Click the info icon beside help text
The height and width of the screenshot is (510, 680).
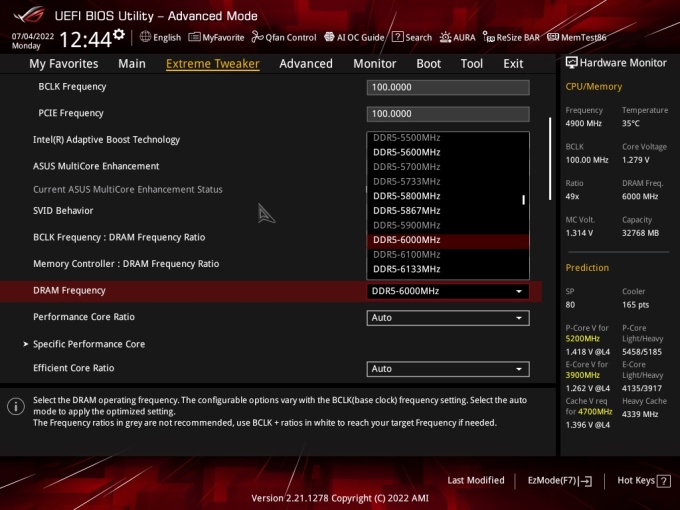[16, 406]
